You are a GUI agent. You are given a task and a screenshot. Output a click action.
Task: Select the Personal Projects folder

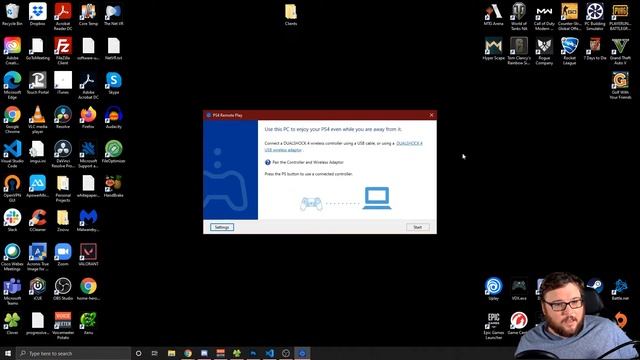pyautogui.click(x=63, y=188)
